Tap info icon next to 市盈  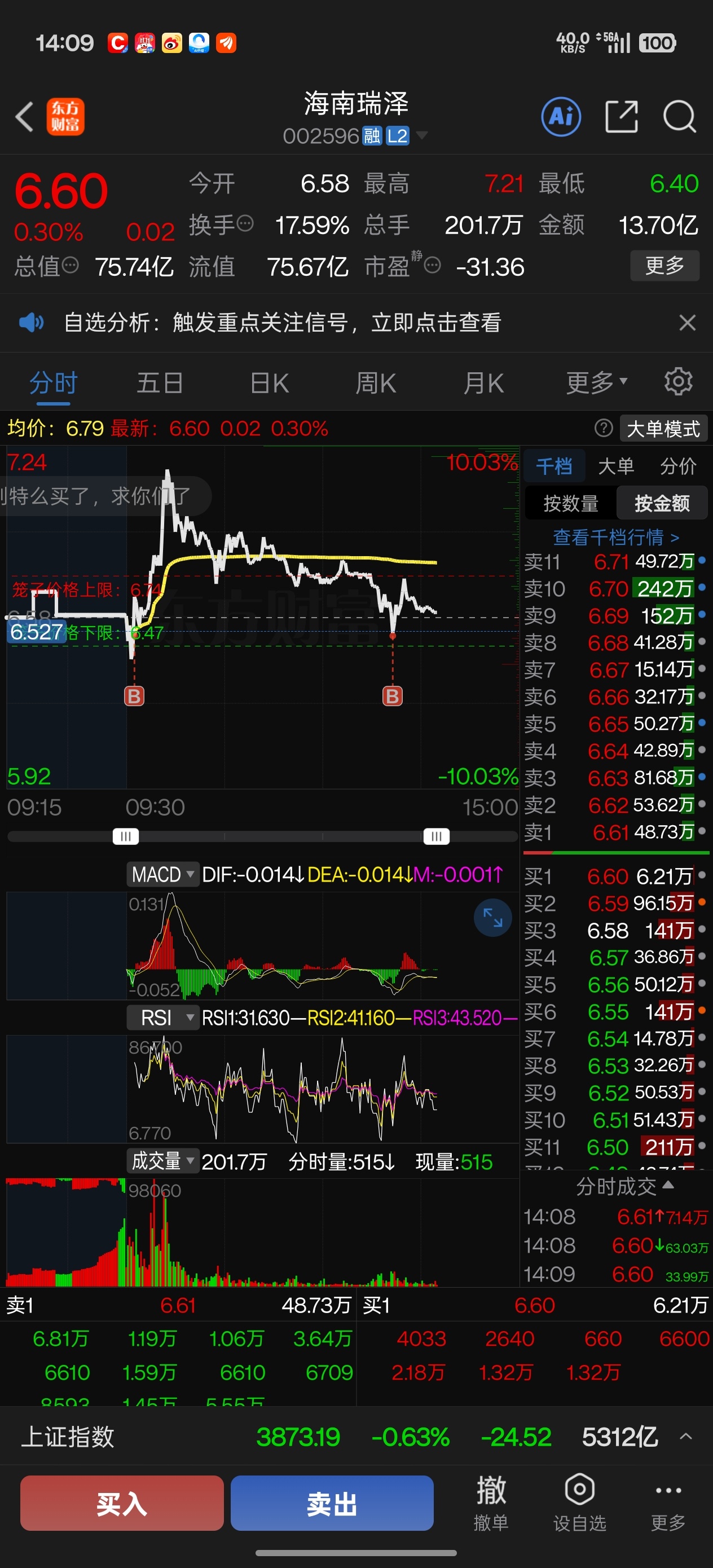pyautogui.click(x=432, y=266)
